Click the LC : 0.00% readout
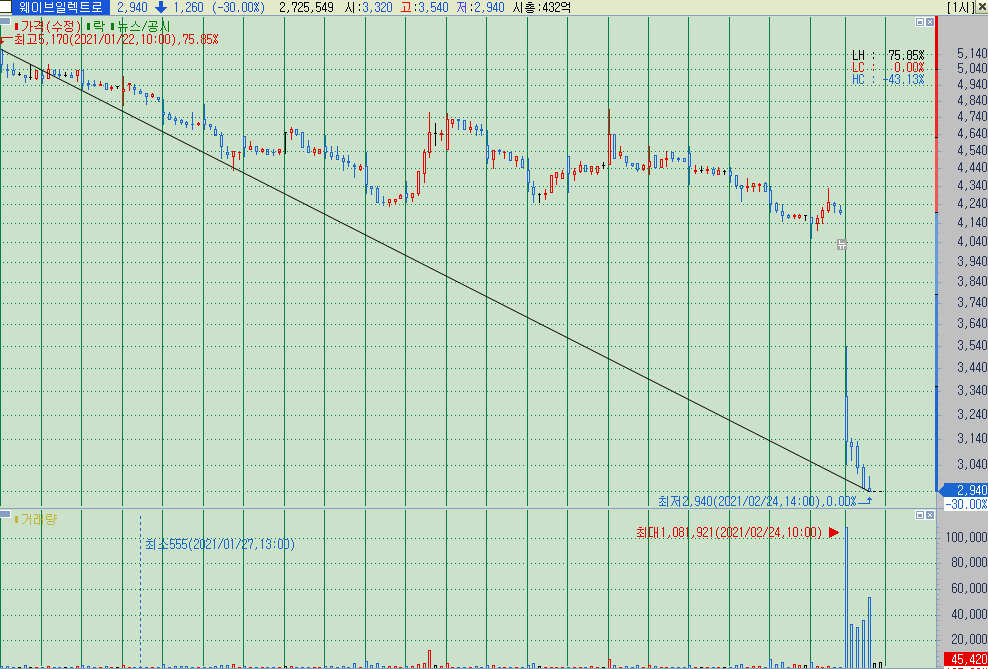The width and height of the screenshot is (988, 669). [888, 67]
